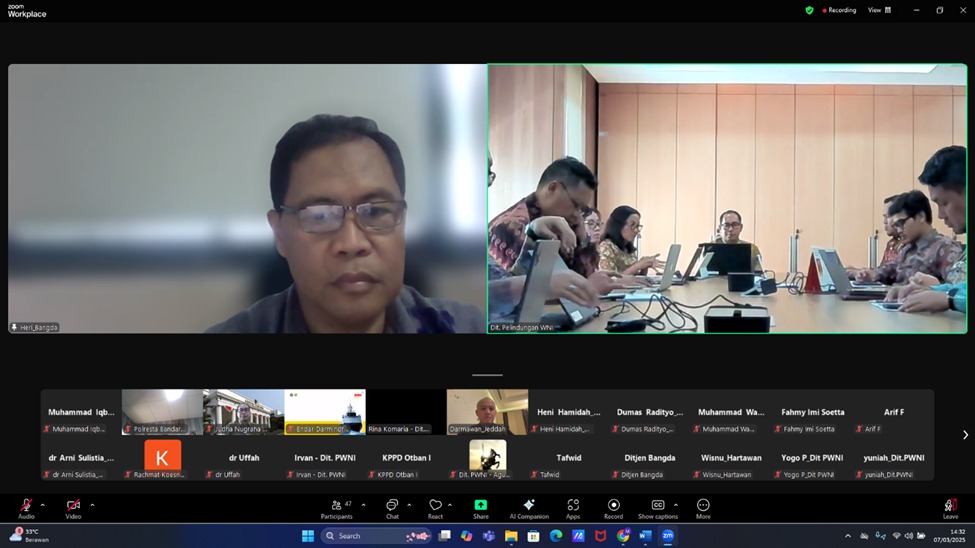Click the Record icon

[x=613, y=506]
